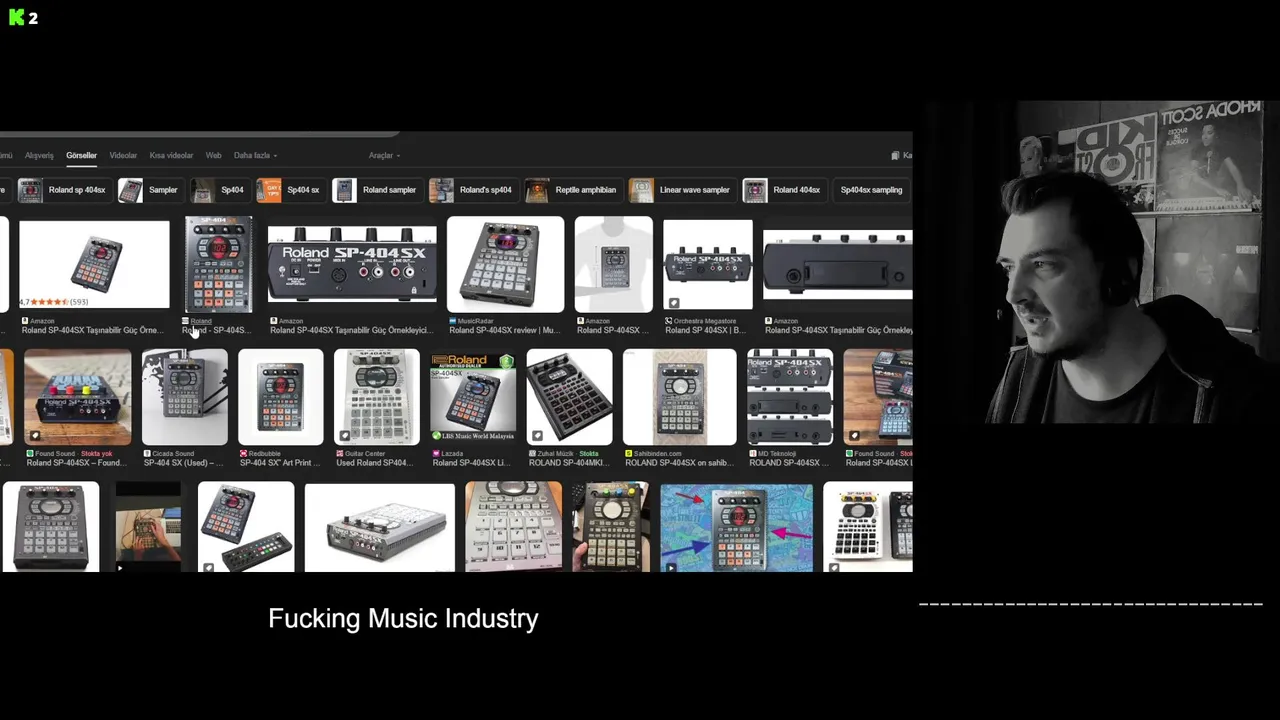
Task: Click the Redbubble source label
Action: click(x=263, y=454)
